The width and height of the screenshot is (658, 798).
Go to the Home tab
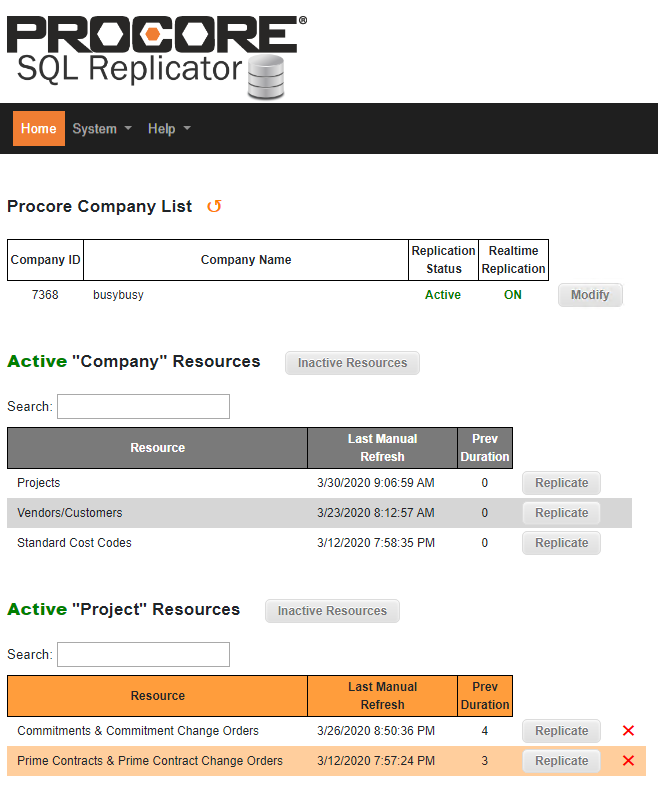(39, 129)
